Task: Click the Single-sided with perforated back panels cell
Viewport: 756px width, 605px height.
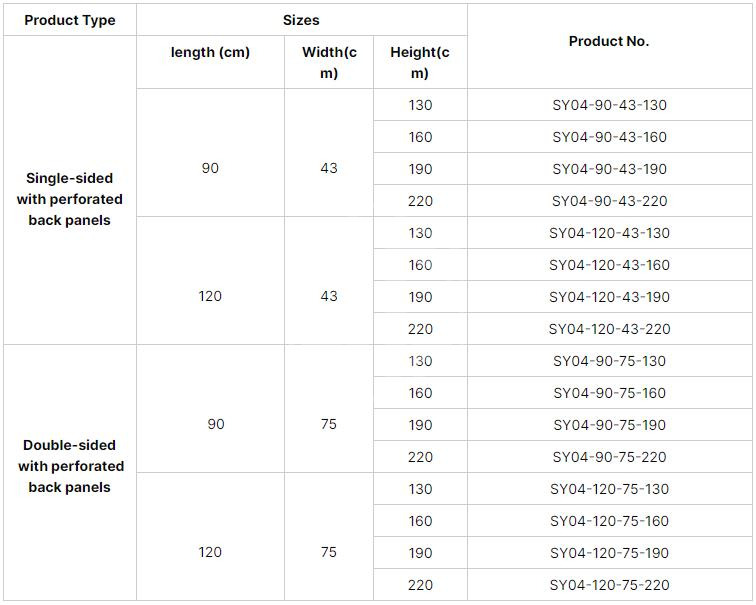Action: pyautogui.click(x=70, y=199)
